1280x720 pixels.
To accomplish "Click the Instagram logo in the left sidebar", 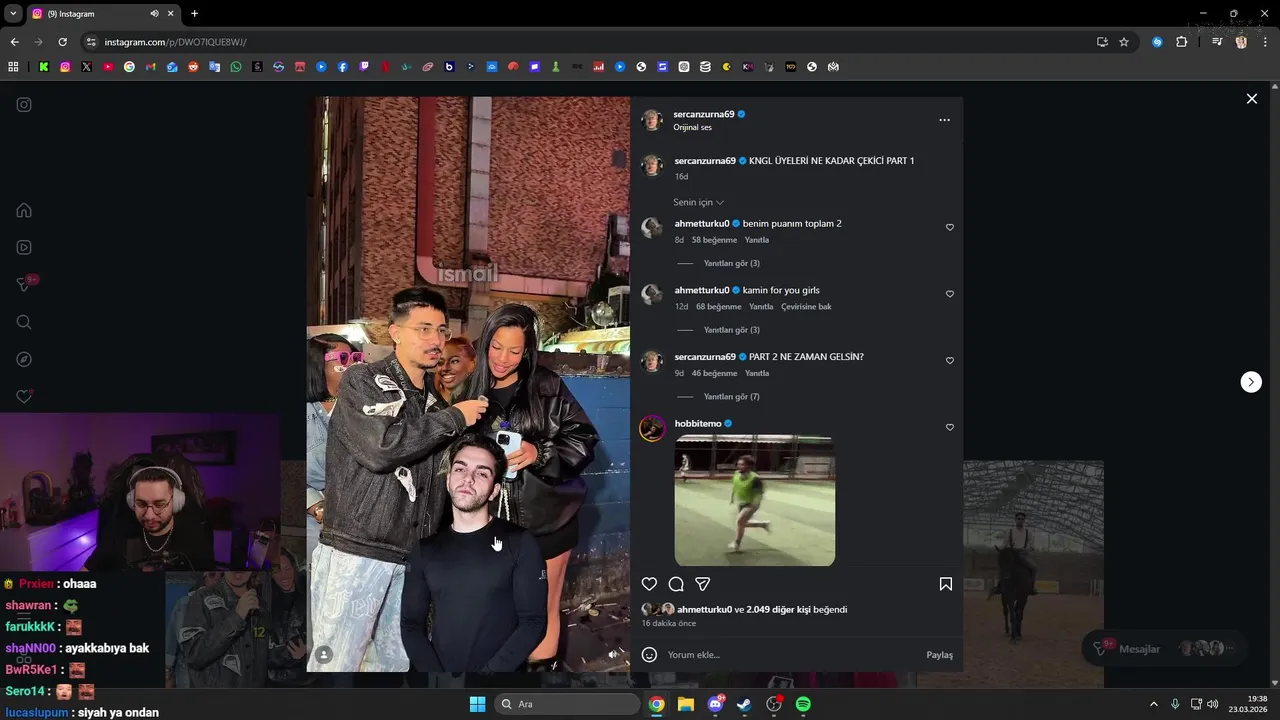I will (x=24, y=104).
